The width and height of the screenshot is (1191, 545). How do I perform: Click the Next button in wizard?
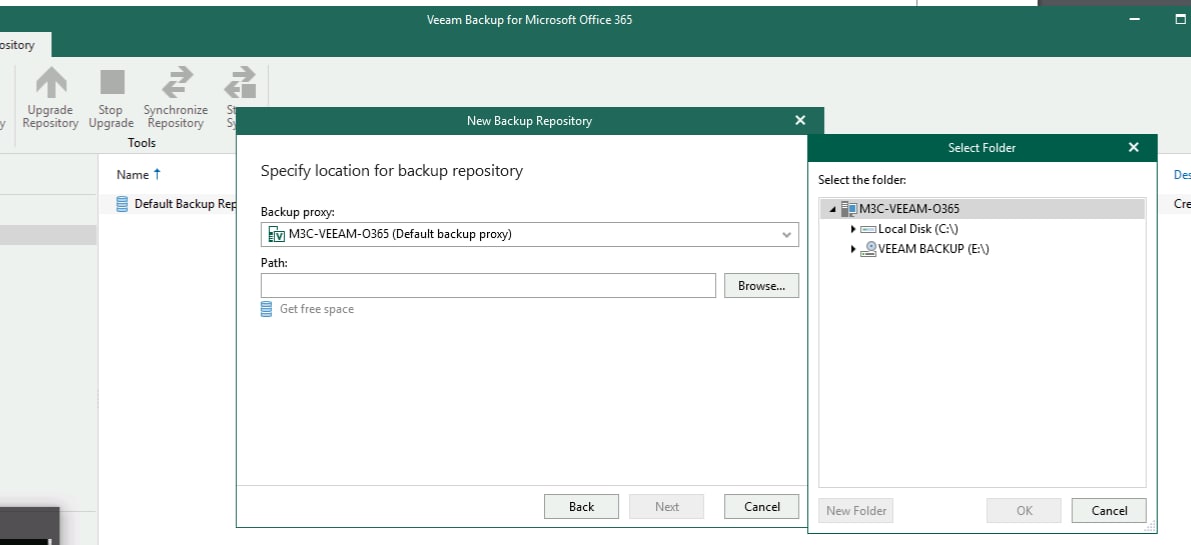tap(666, 506)
